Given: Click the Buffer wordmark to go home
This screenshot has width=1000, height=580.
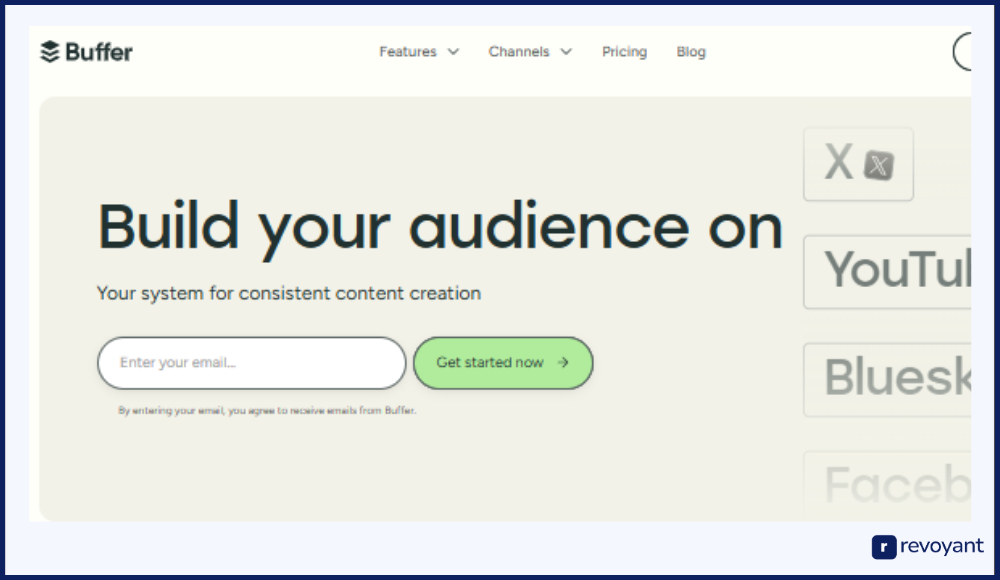Looking at the screenshot, I should coord(99,52).
